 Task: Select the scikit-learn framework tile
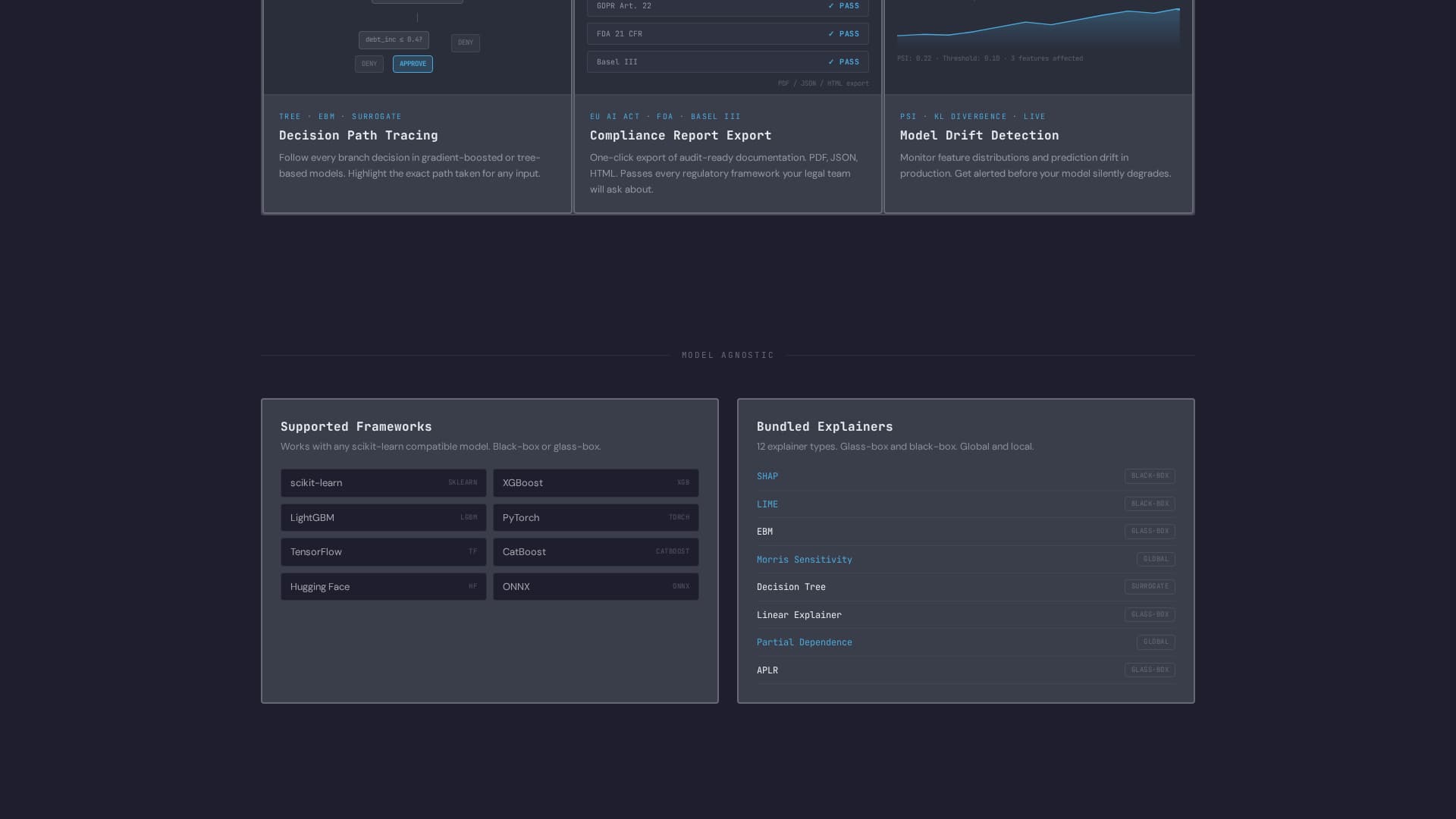(384, 483)
